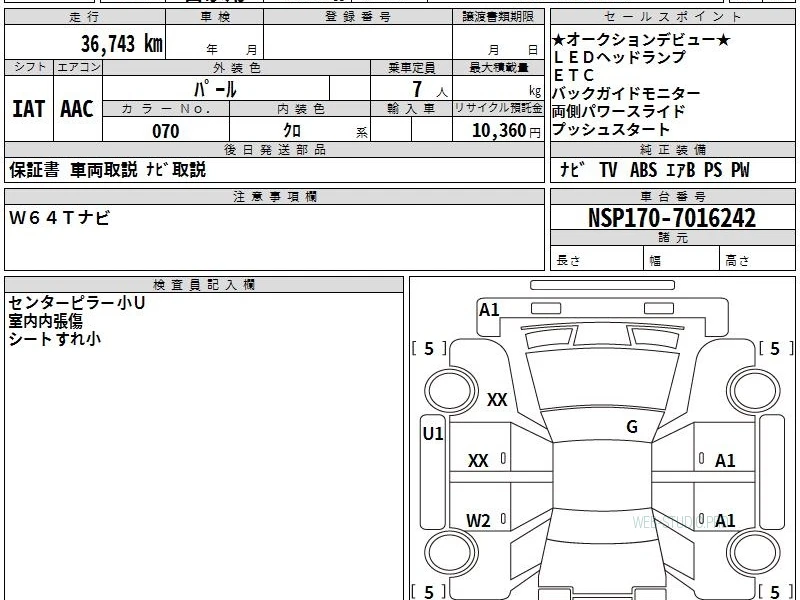
Task: Click the ETC sales point
Action: coord(574,76)
